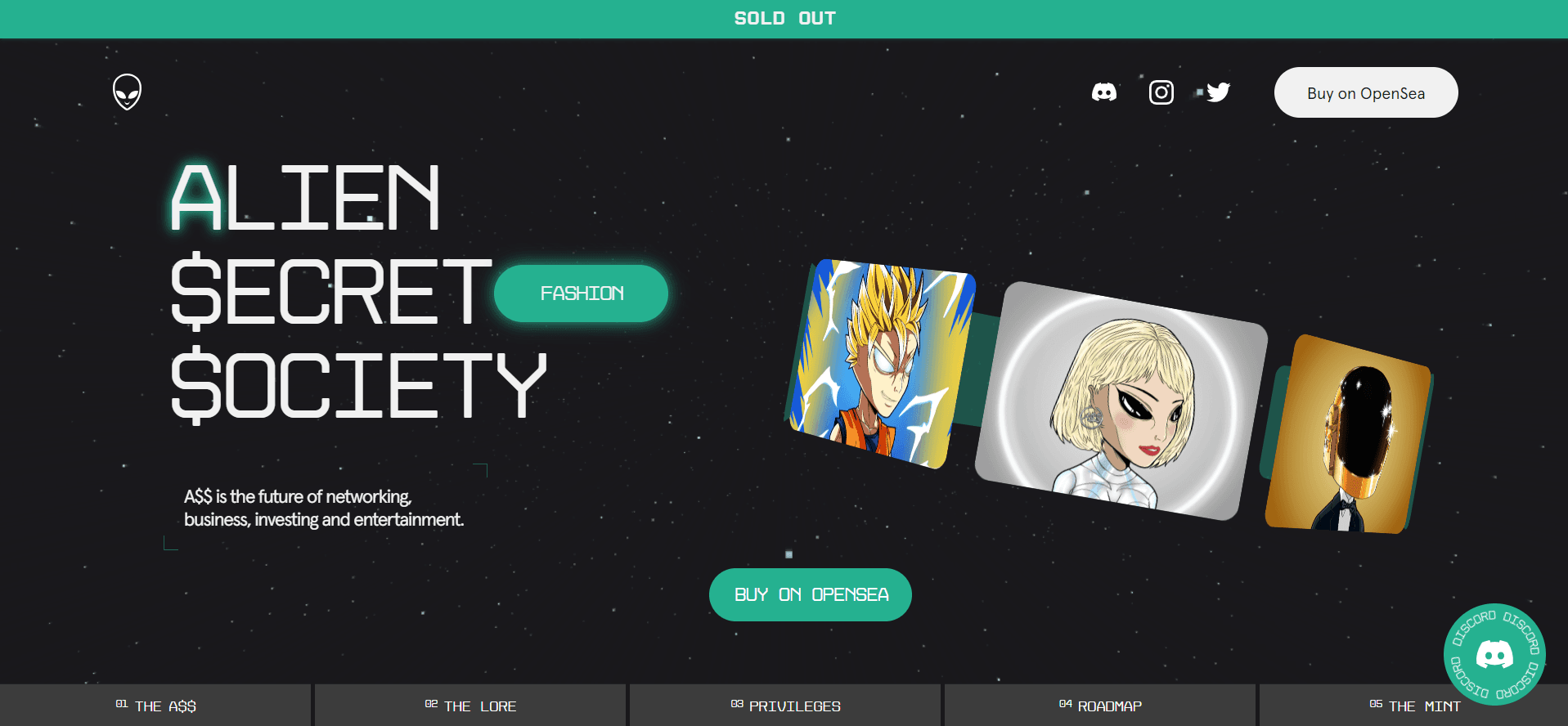Click the floating round Discord badge
The image size is (1568, 726).
coord(1494,654)
